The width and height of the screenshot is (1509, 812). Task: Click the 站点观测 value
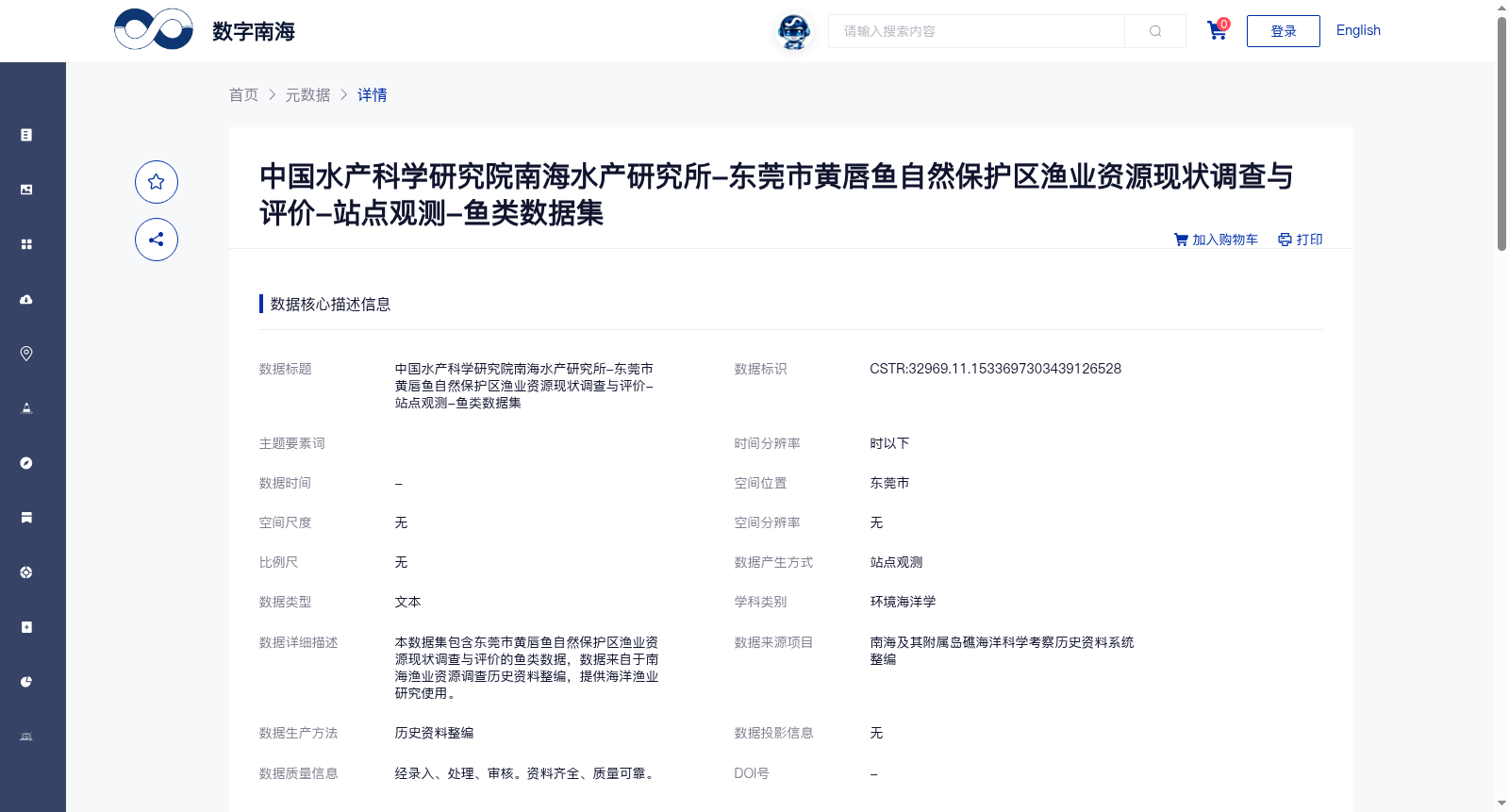coord(896,562)
